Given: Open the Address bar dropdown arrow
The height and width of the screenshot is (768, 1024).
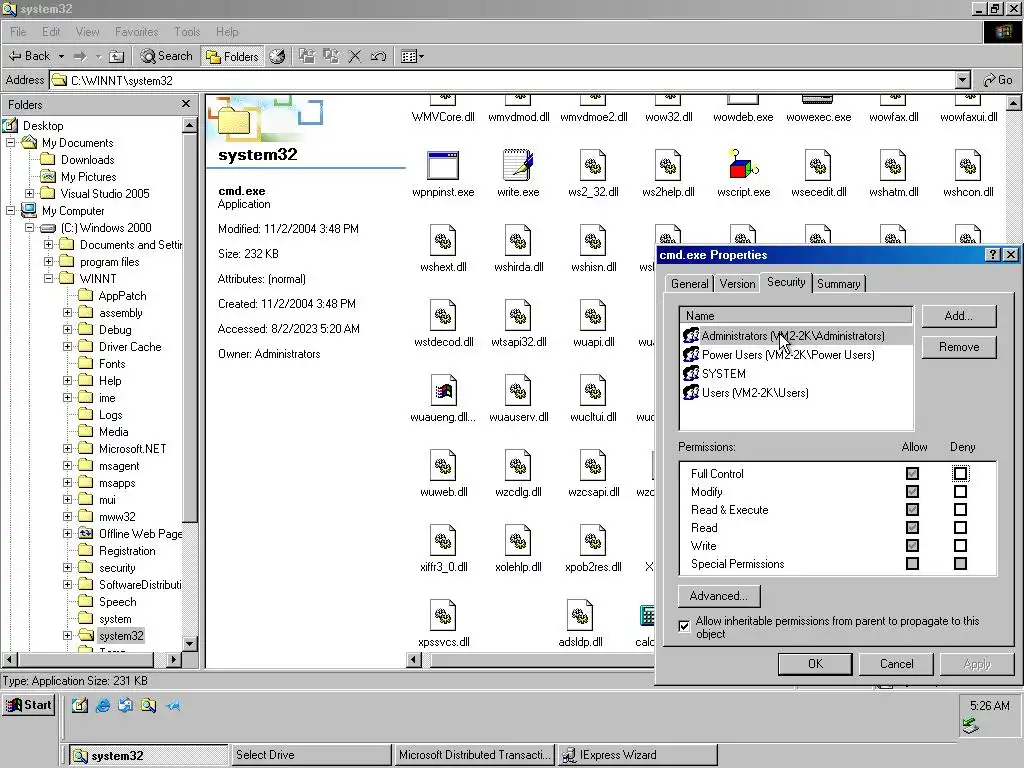Looking at the screenshot, I should pyautogui.click(x=963, y=80).
